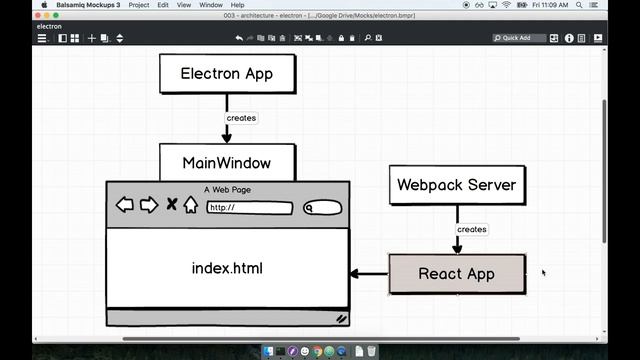
Task: Select the Electron App box
Action: [227, 74]
